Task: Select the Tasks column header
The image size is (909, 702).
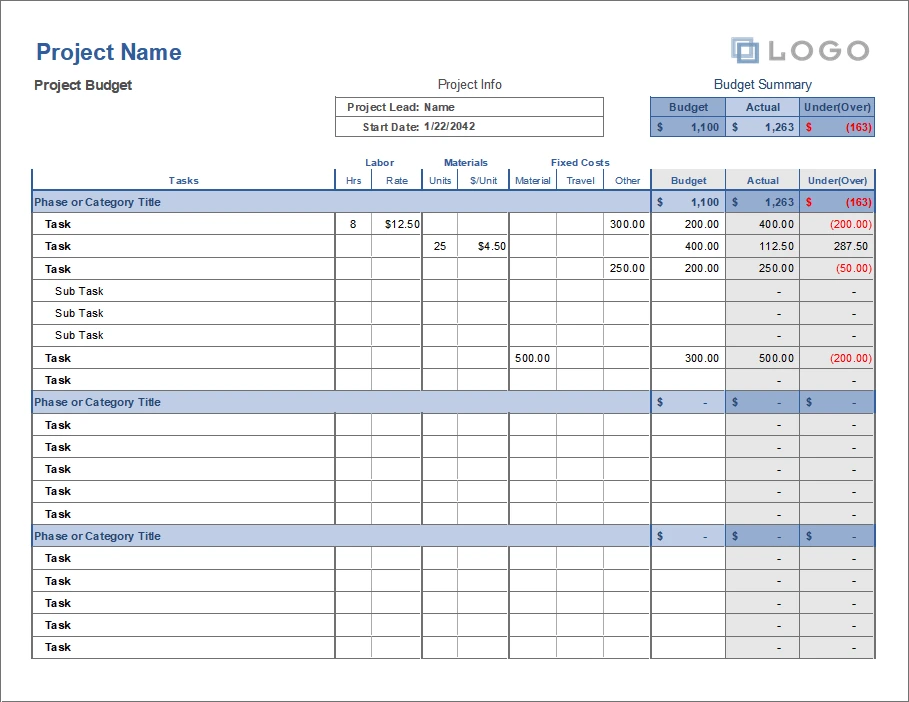Action: click(184, 180)
